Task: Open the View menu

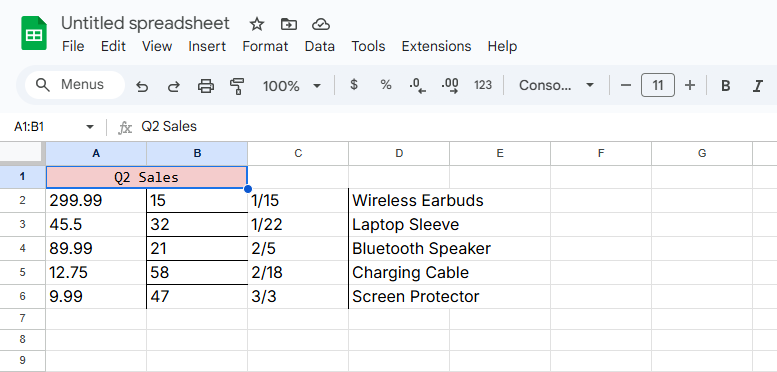Action: coord(157,47)
